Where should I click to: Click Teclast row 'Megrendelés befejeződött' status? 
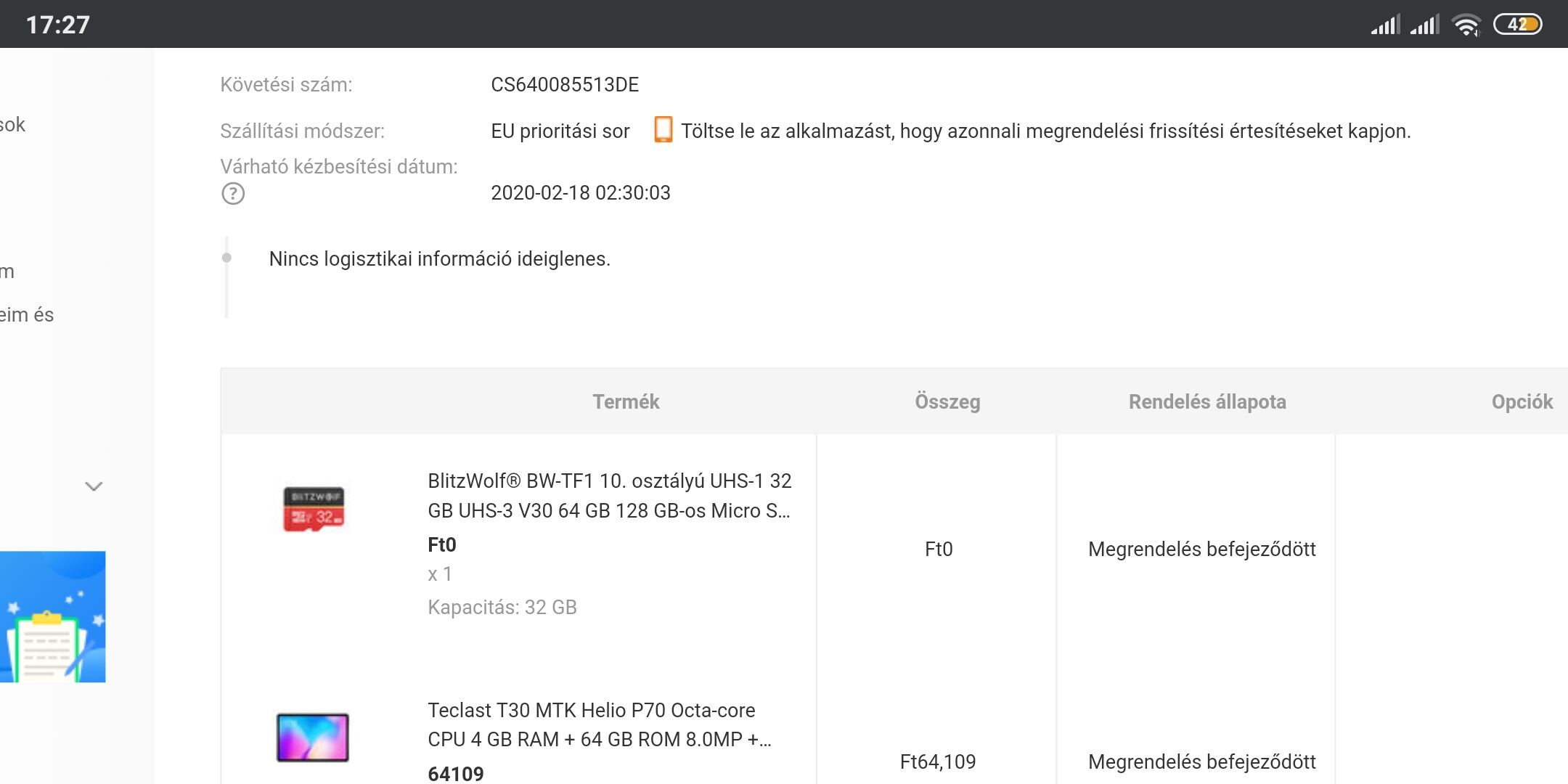point(1202,761)
